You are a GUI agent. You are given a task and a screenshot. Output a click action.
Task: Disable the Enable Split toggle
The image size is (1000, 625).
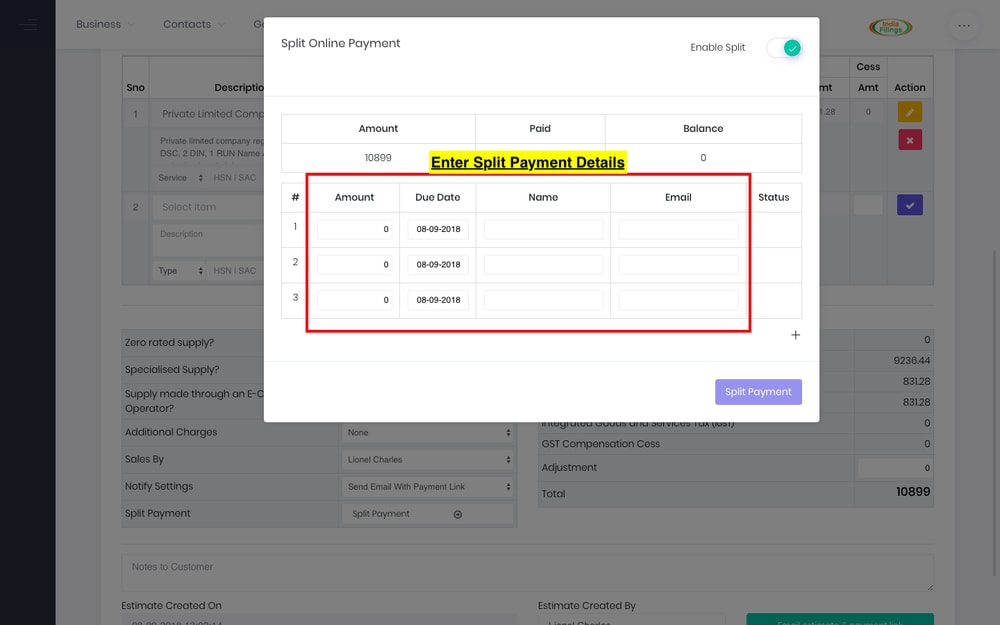click(784, 47)
